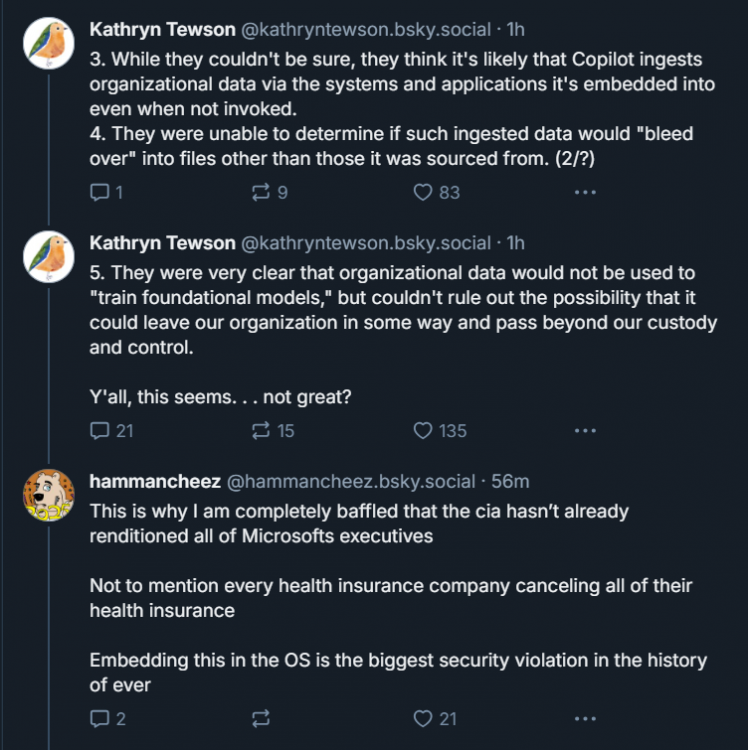Open more options on the 83-likes post
Image resolution: width=748 pixels, height=750 pixels.
pos(585,192)
